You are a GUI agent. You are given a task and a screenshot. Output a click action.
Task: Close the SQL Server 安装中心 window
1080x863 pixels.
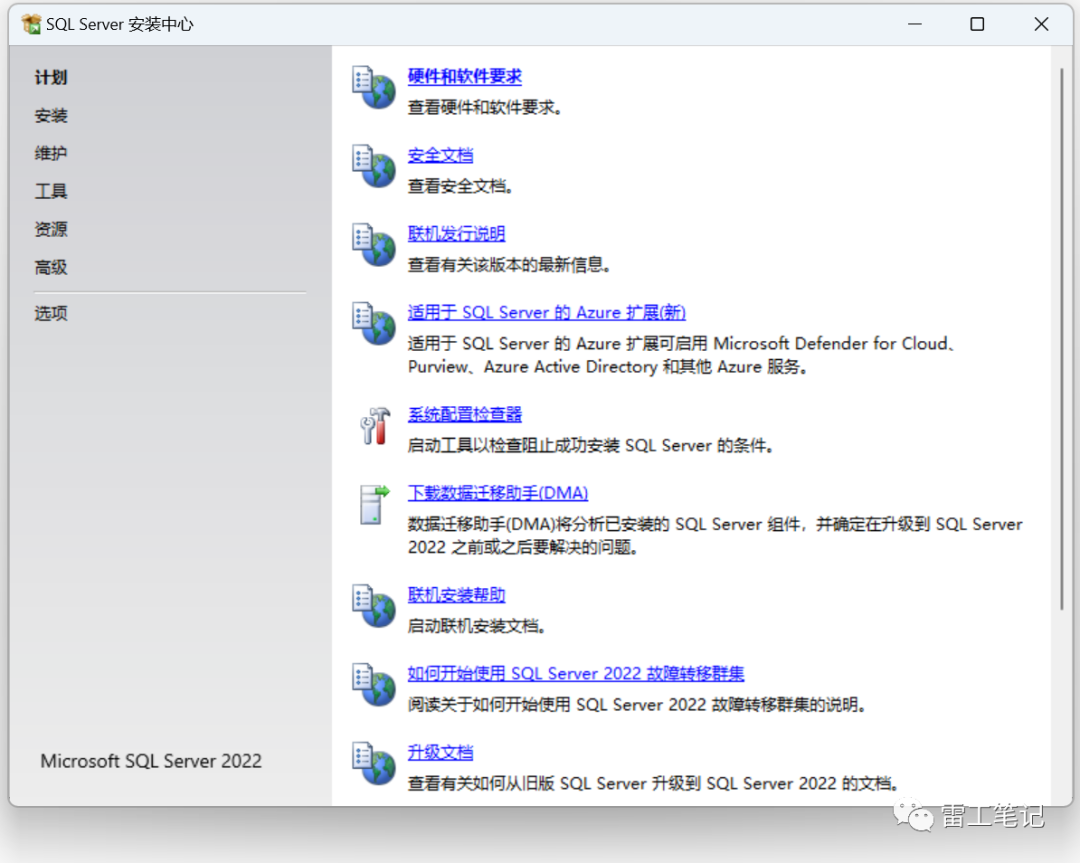1041,24
